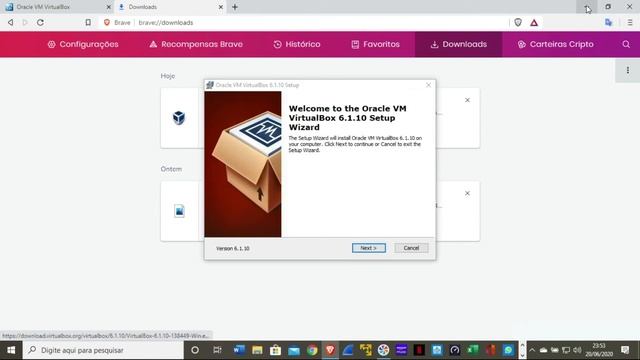Open the blue photo taskbar app
This screenshot has height=360, width=640.
[x=437, y=350]
